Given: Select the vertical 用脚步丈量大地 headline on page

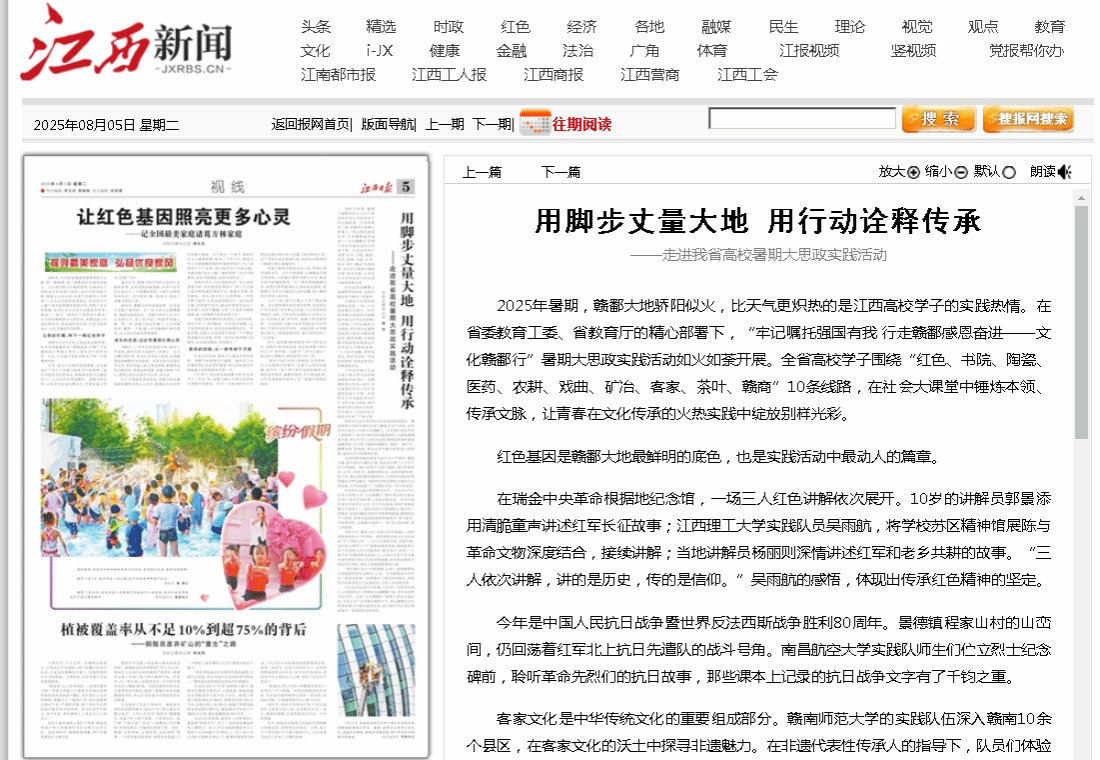Looking at the screenshot, I should 407,310.
